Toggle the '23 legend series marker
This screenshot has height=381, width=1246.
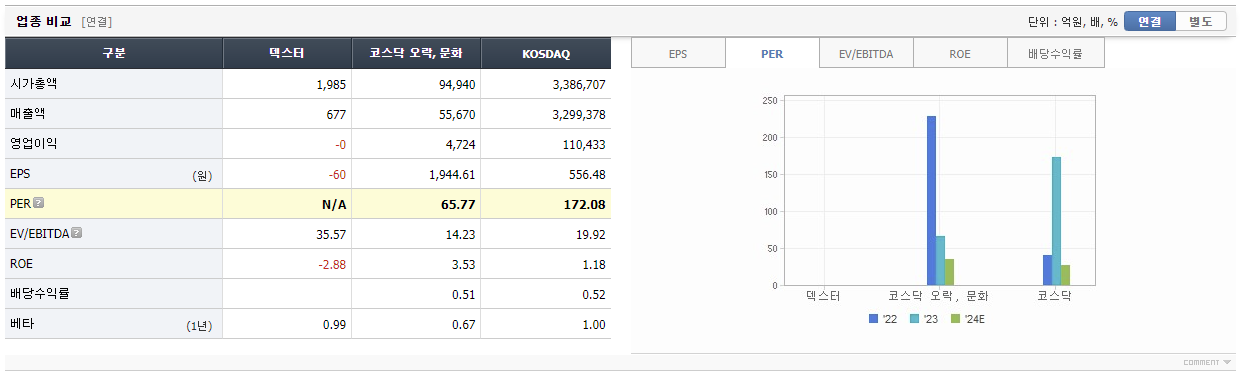click(x=914, y=319)
